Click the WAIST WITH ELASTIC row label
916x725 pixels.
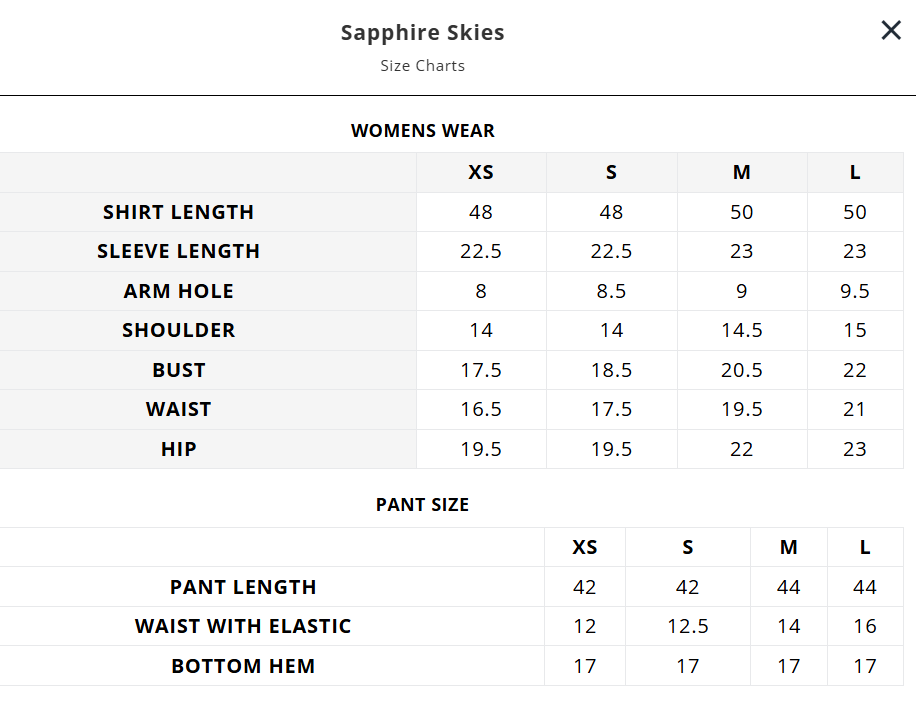[x=243, y=626]
